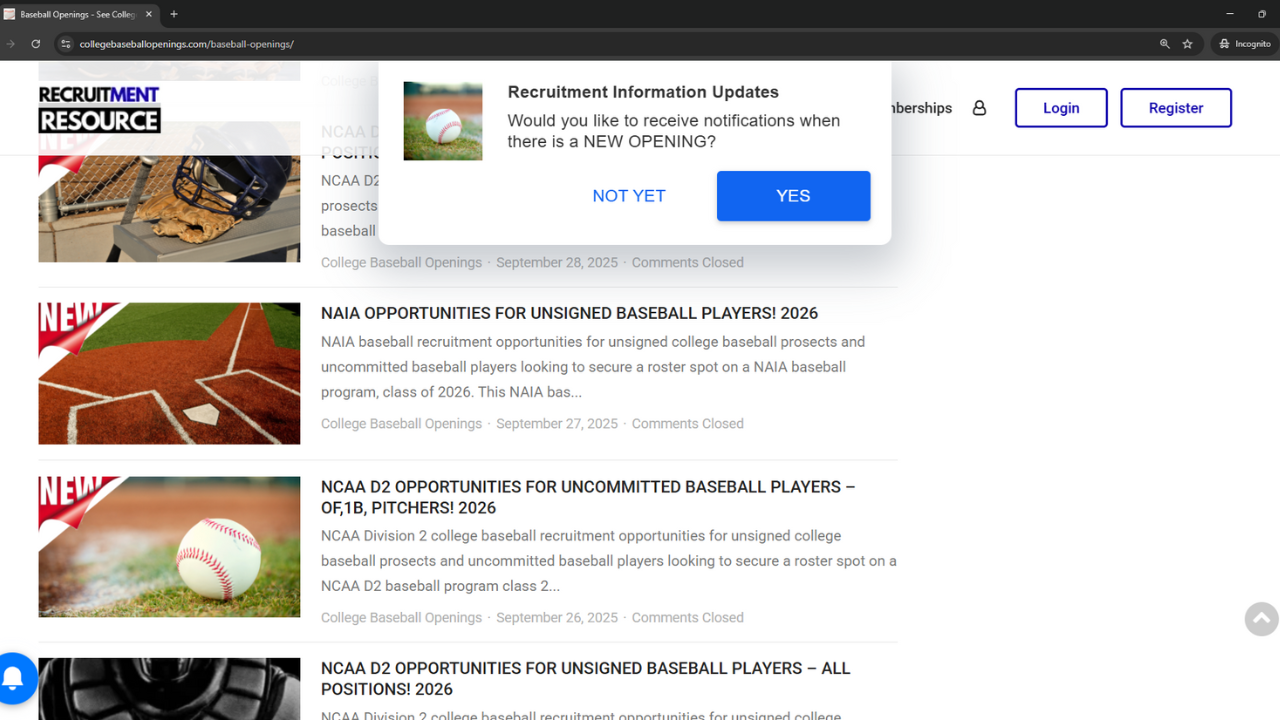Open the NAIA Opportunities for Unsigned Players article
This screenshot has height=720, width=1280.
point(569,312)
